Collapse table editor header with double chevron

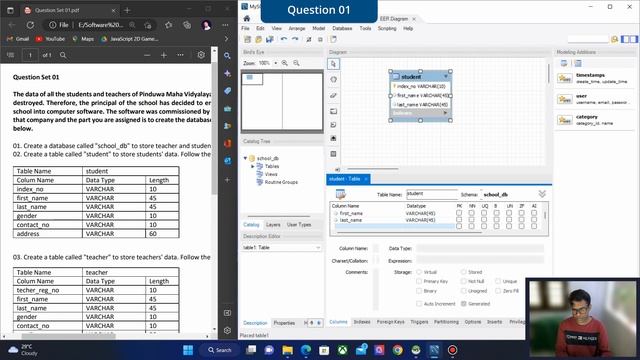pos(542,194)
